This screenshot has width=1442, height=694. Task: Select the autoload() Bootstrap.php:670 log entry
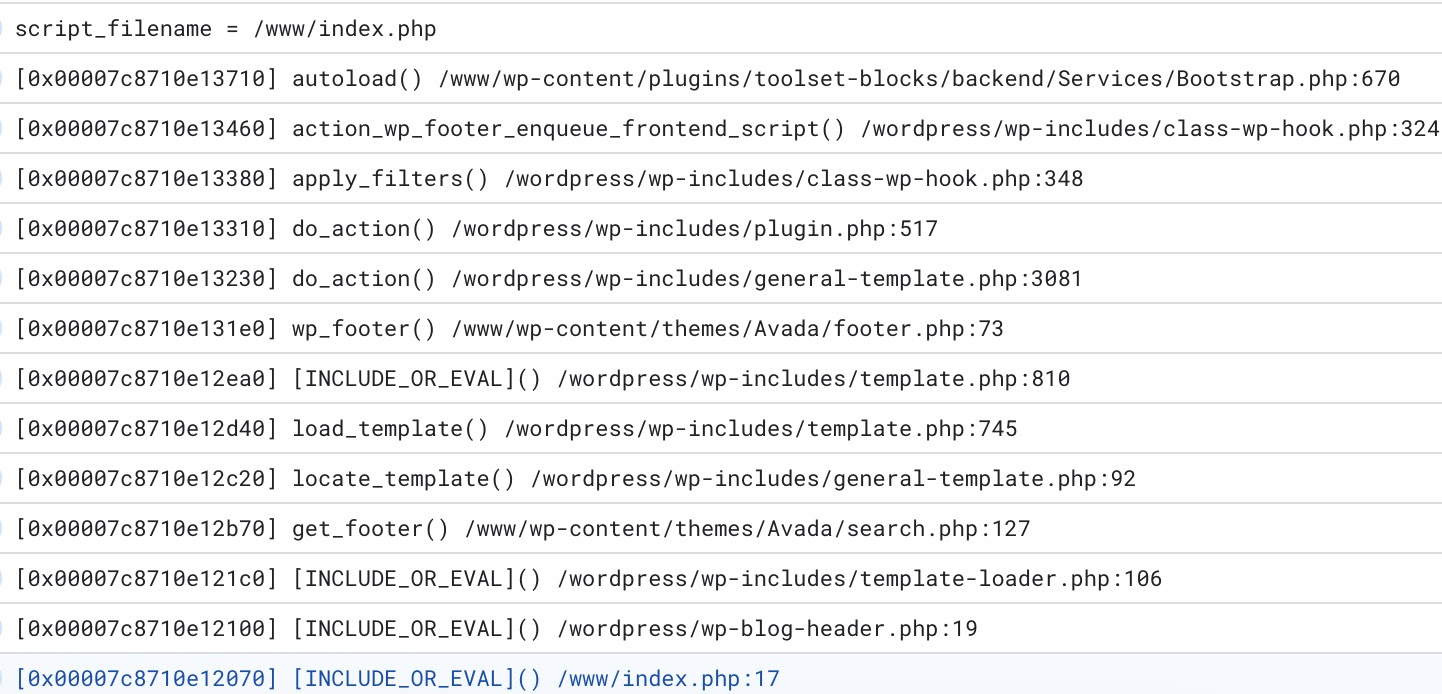pos(721,79)
